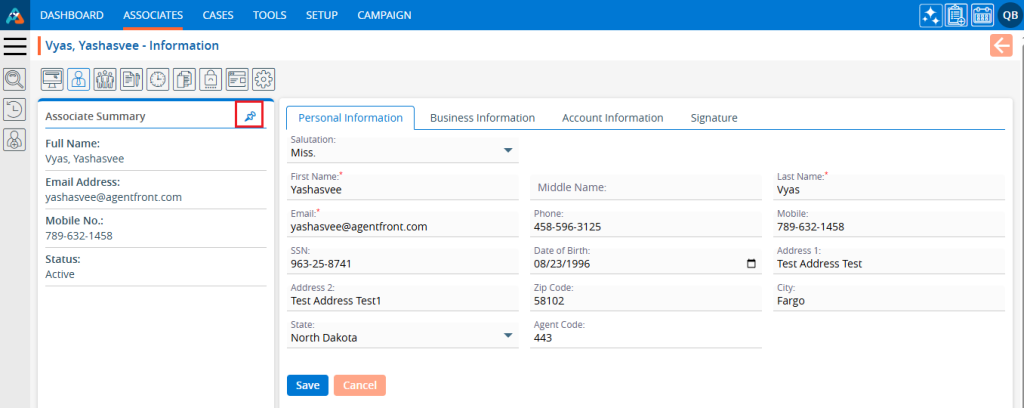Open the history clock icon in sidebar

point(15,110)
